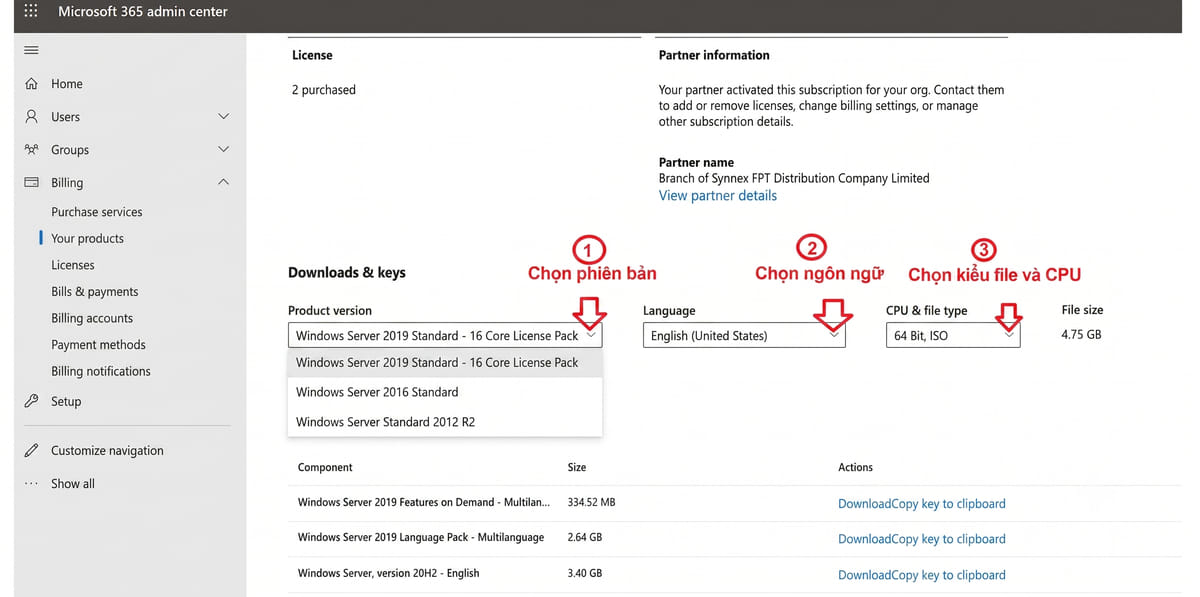Select Windows Server 2016 Standard option
This screenshot has width=1200, height=597.
click(445, 392)
